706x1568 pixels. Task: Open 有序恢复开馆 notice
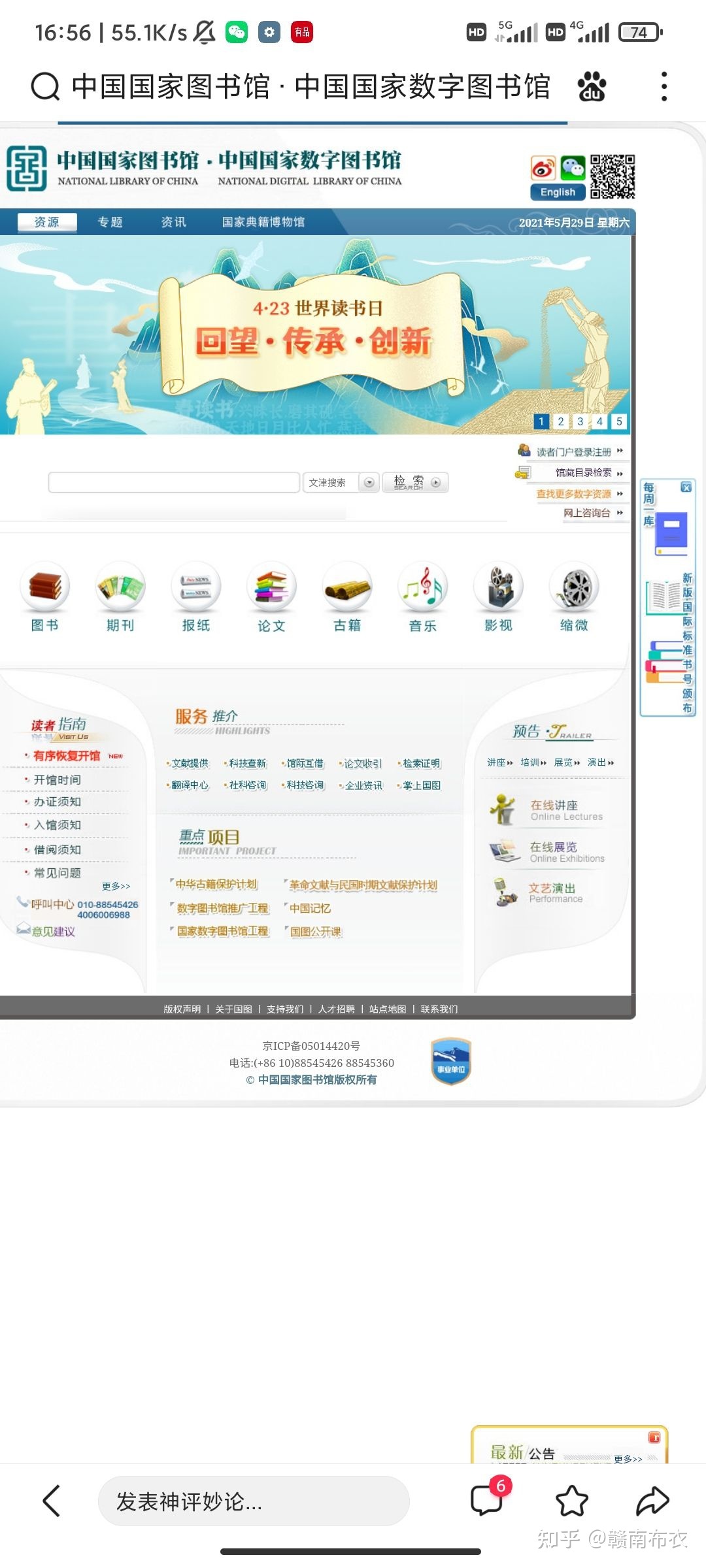point(67,756)
